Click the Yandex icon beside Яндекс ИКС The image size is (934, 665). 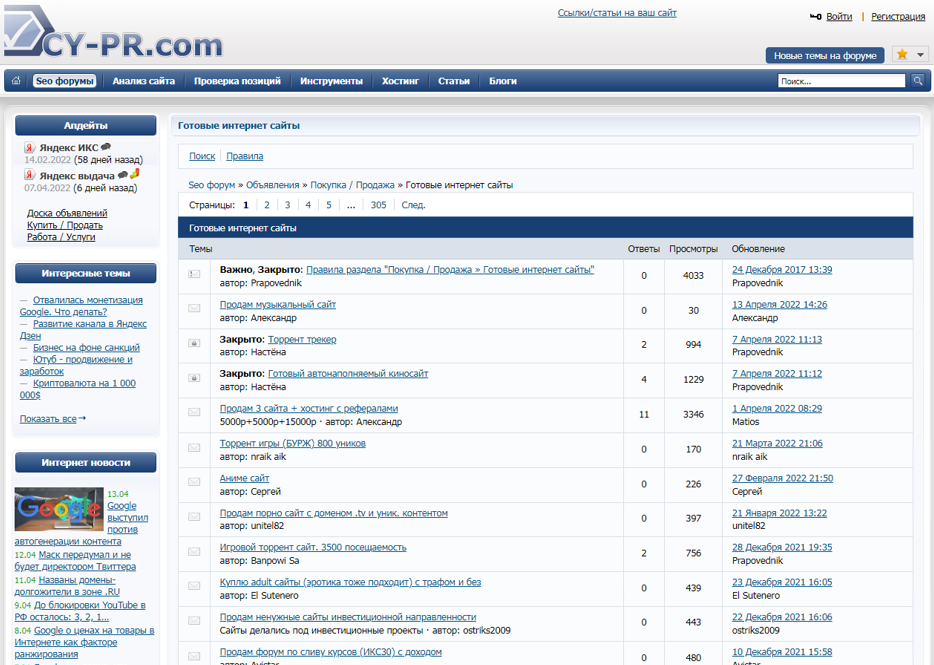coord(29,147)
